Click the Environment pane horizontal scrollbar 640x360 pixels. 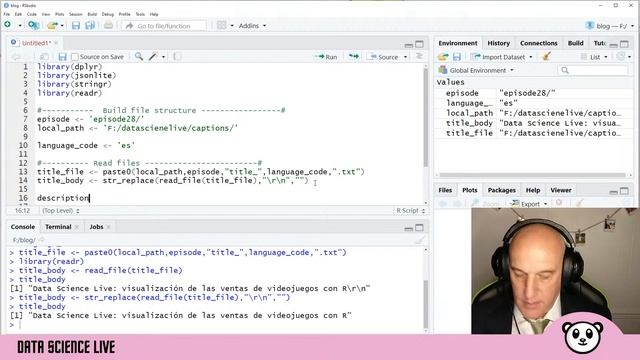coord(532,175)
